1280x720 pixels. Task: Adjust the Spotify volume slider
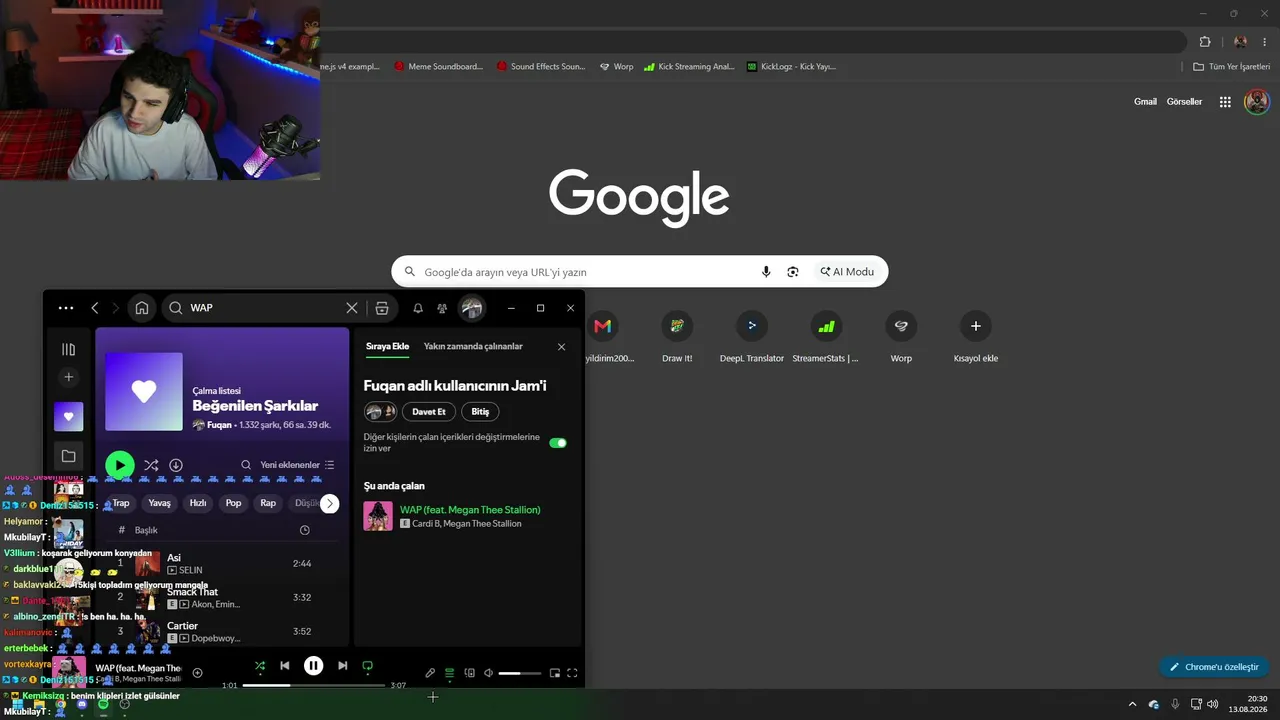(519, 673)
